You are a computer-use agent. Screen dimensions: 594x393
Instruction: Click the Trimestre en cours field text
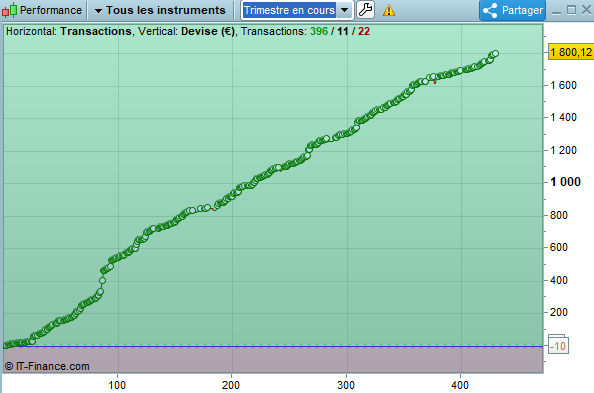pyautogui.click(x=289, y=10)
